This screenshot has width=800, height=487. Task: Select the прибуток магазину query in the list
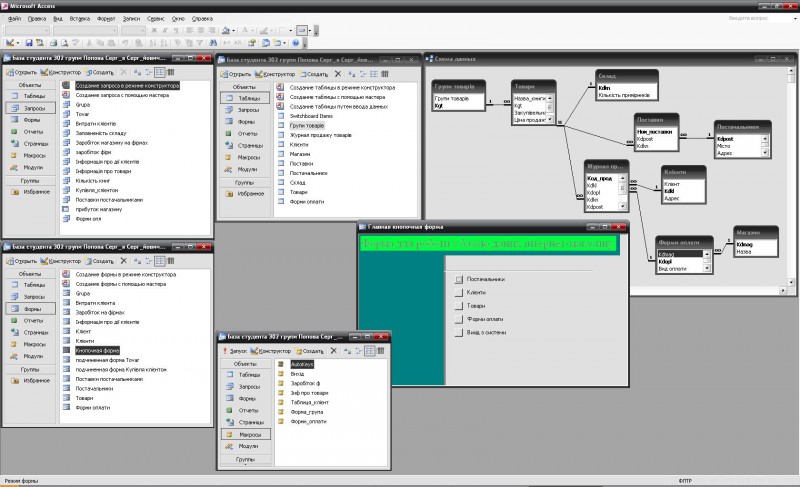[x=98, y=209]
